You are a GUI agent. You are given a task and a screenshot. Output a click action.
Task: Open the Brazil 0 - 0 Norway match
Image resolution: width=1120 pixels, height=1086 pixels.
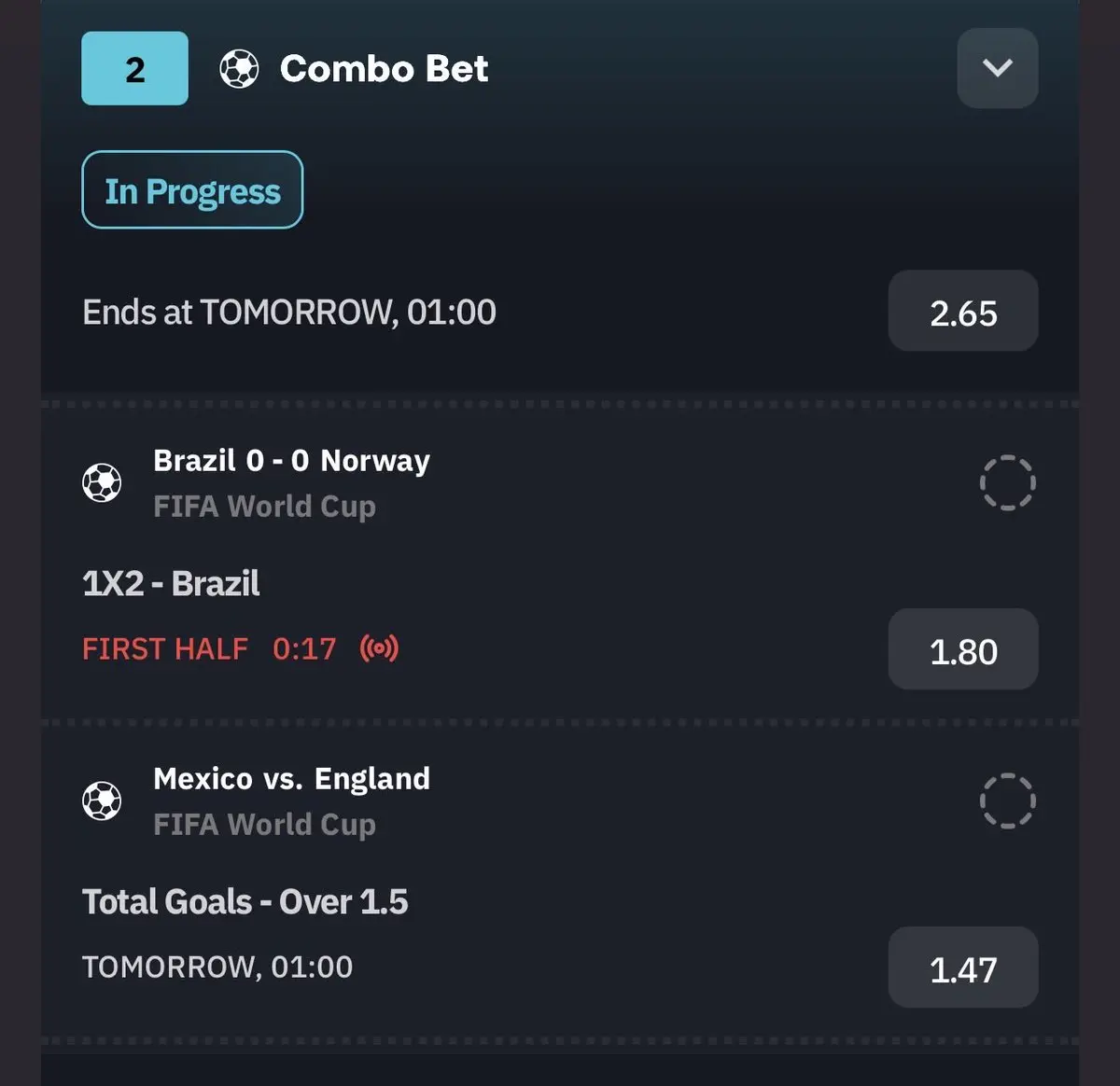tap(291, 461)
